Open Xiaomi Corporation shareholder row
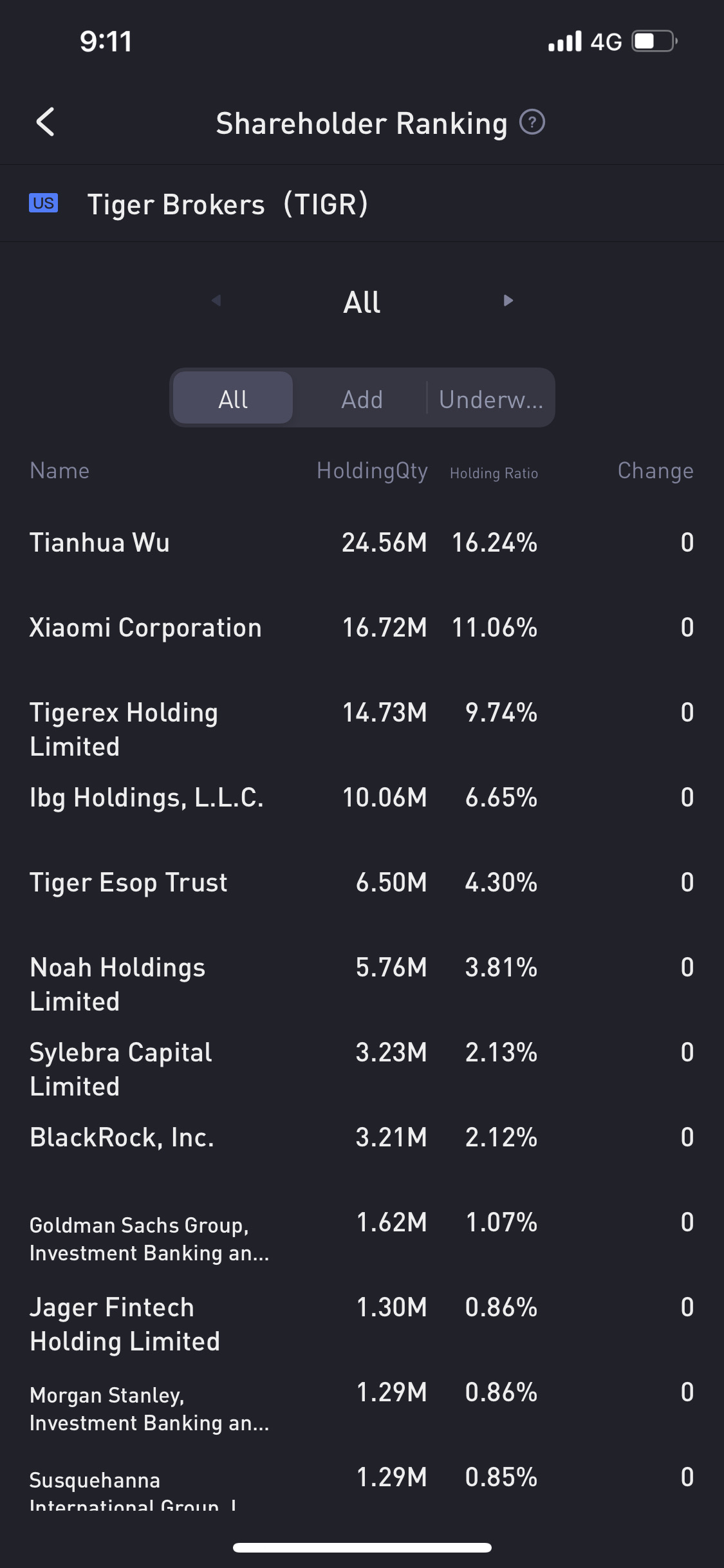 pos(145,628)
